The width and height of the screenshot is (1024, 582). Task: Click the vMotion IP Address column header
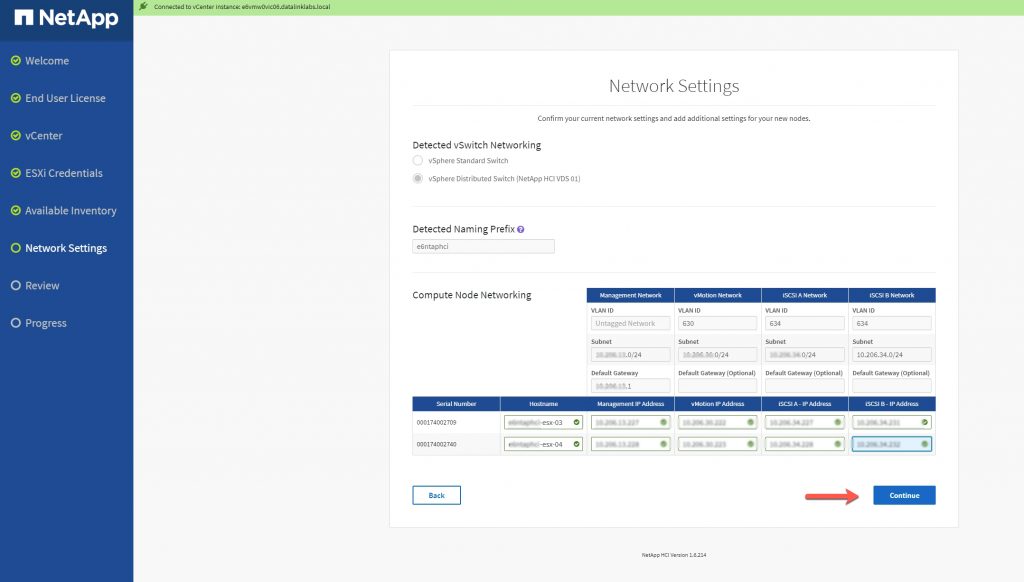pos(717,404)
